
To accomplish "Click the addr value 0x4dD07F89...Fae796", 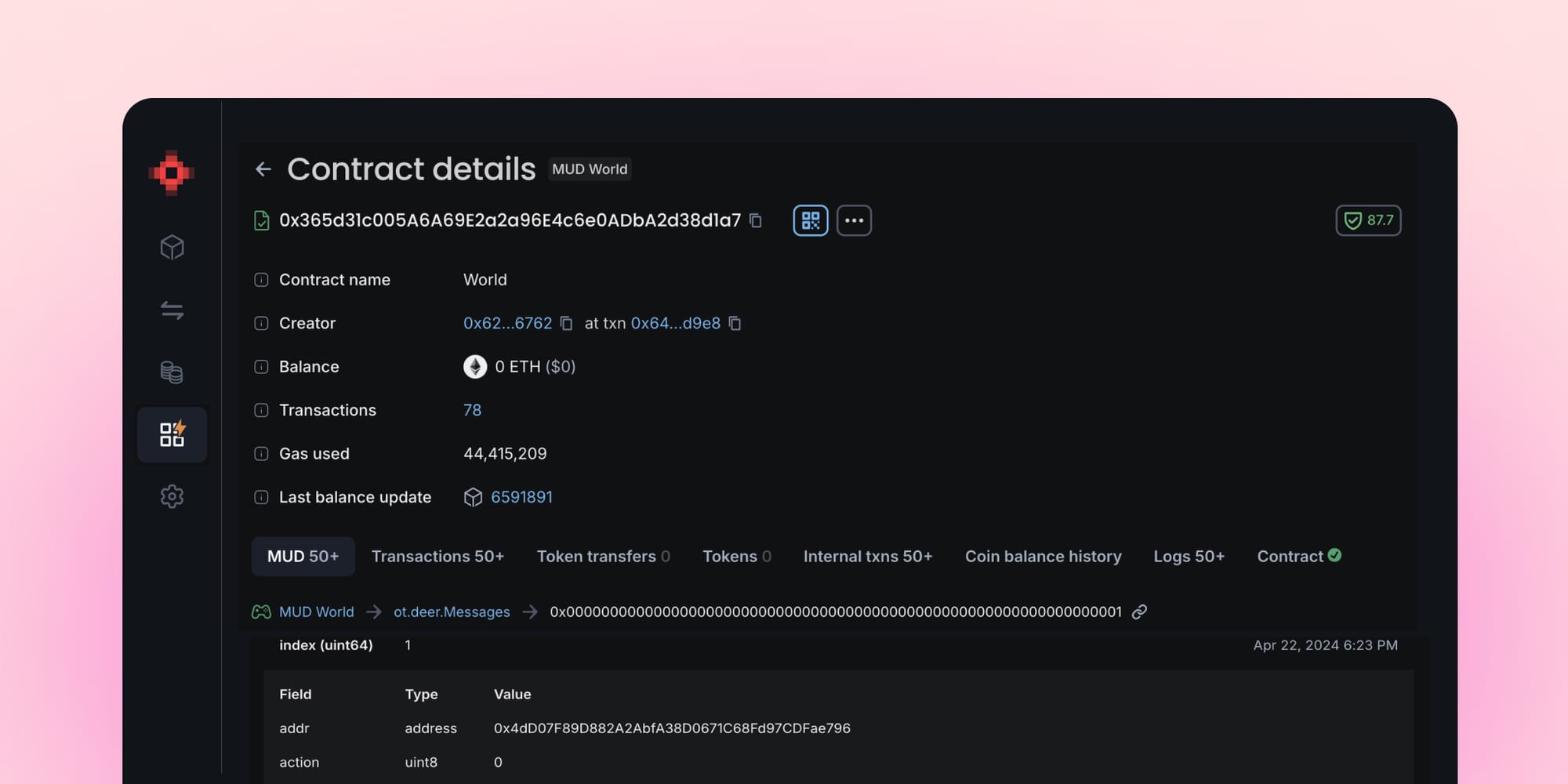I will (x=672, y=728).
